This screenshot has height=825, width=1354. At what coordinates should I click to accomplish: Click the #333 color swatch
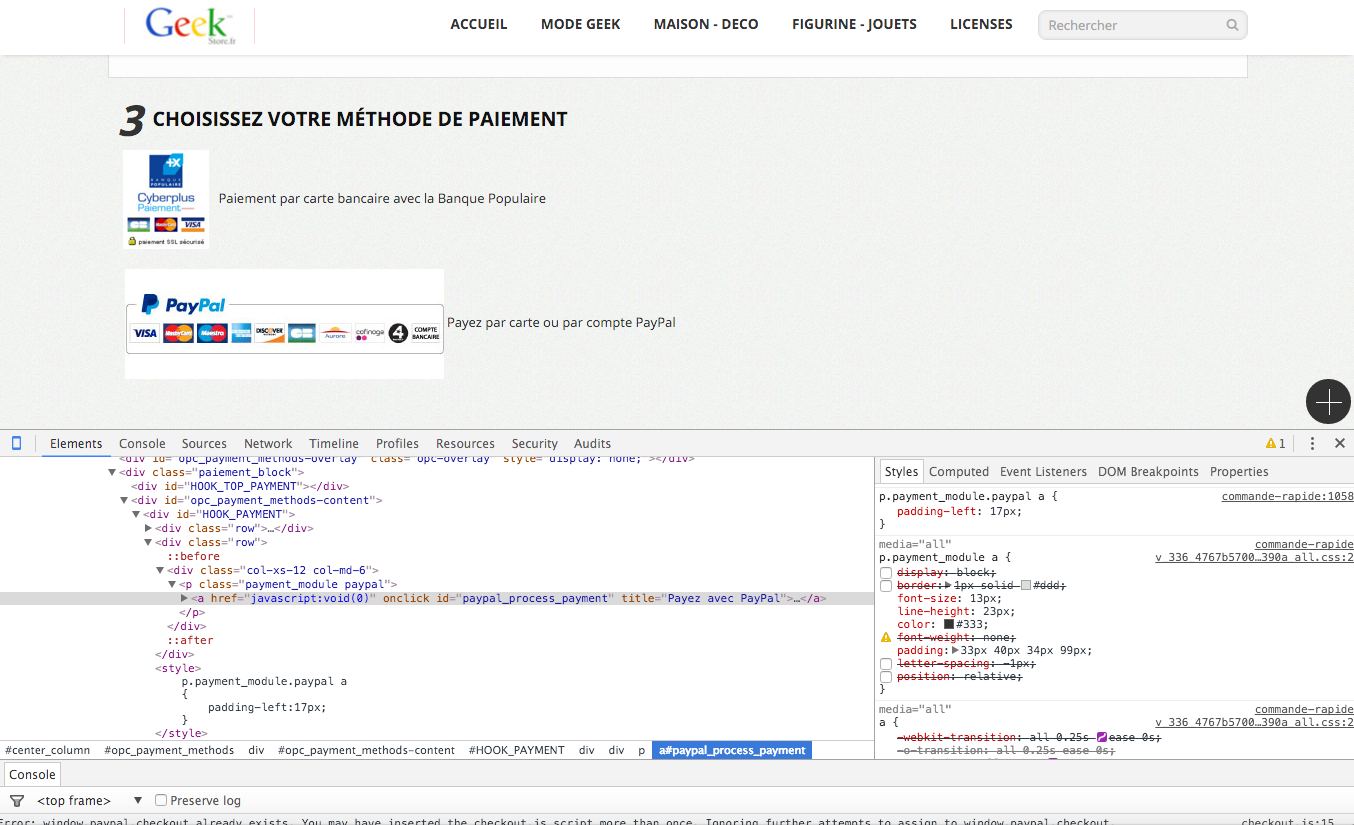(949, 624)
